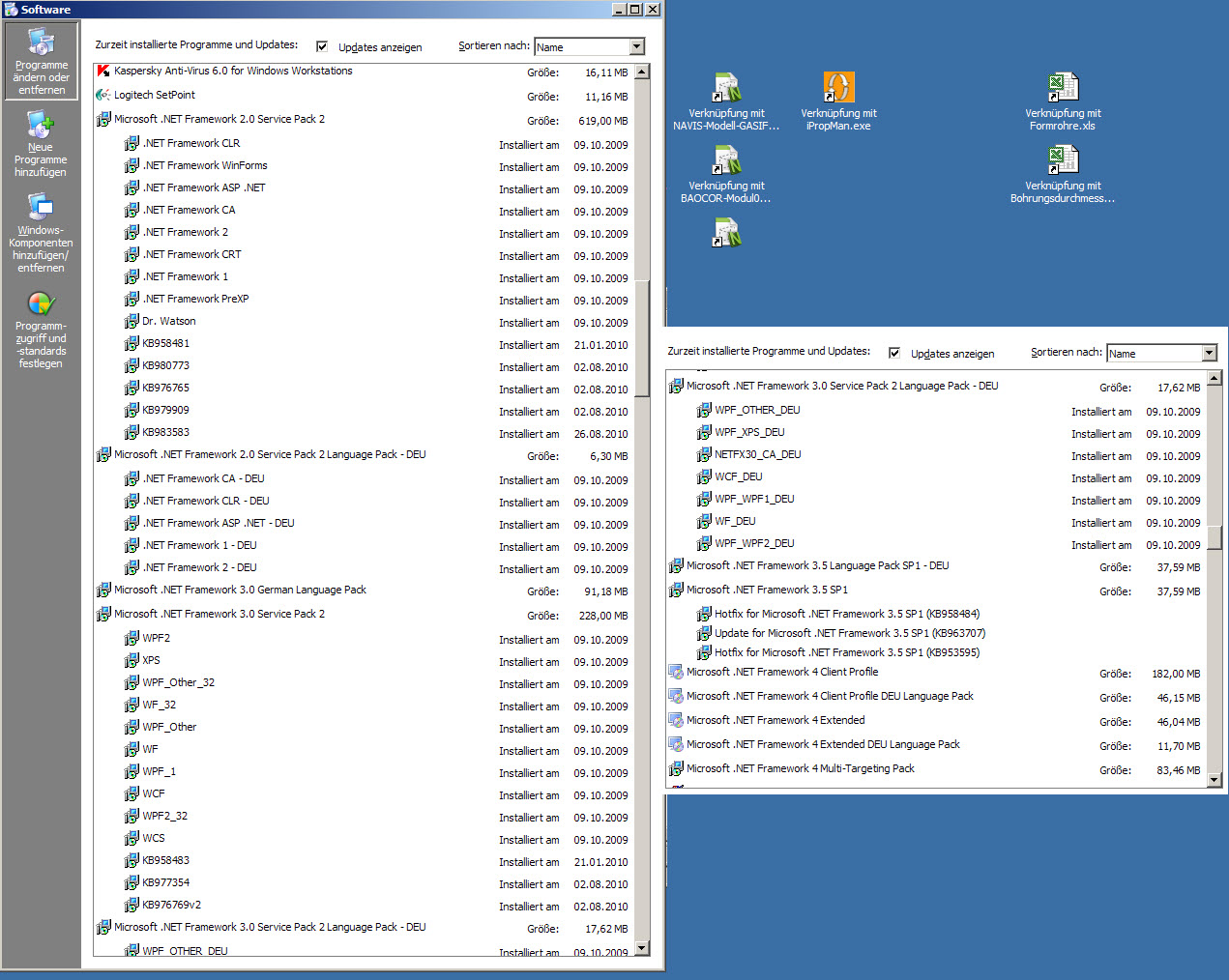The width and height of the screenshot is (1229, 980).
Task: Click scroll-down arrow in right-hand list panel
Action: (x=1214, y=780)
